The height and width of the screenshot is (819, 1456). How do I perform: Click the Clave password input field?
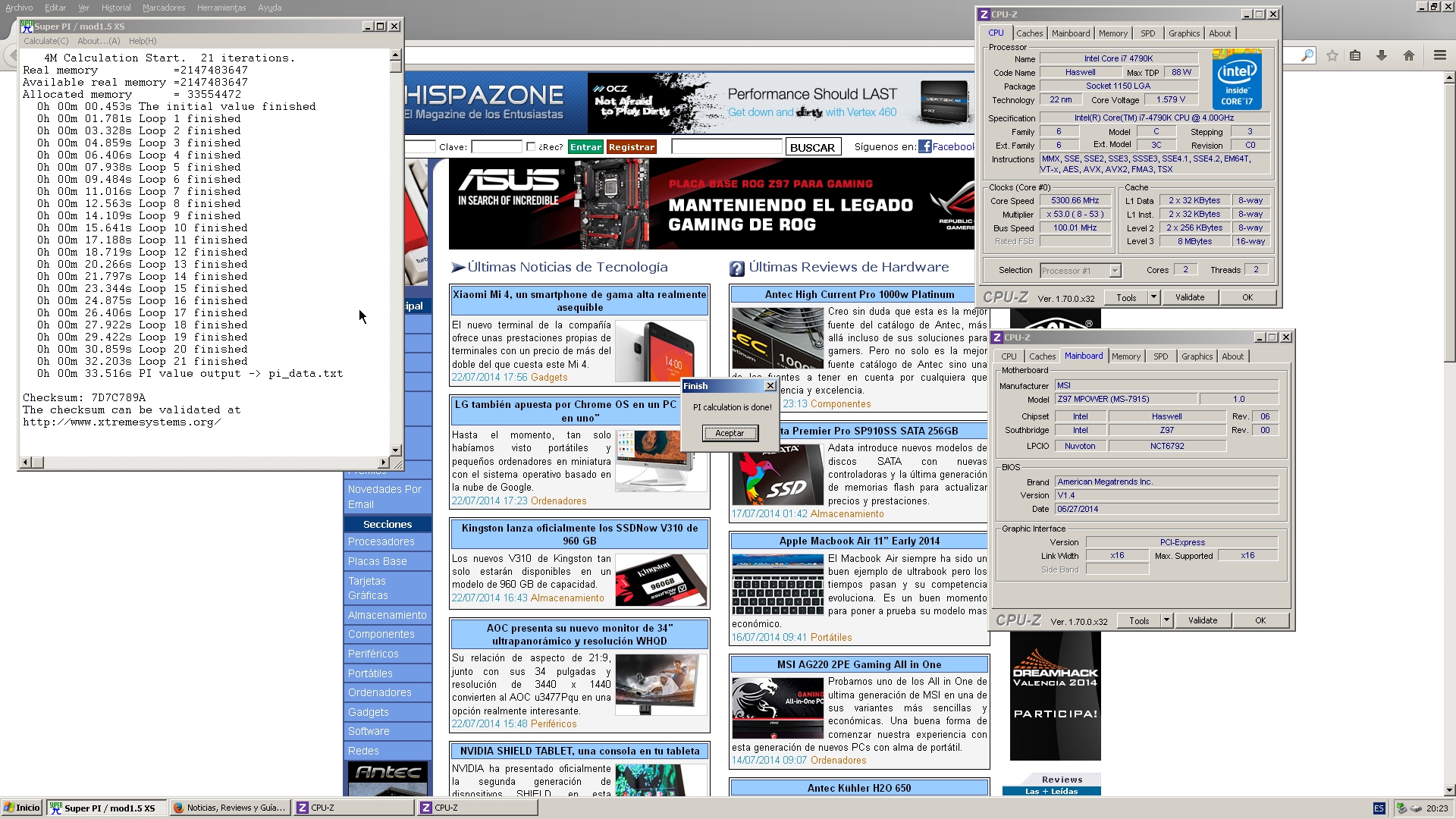pos(496,146)
